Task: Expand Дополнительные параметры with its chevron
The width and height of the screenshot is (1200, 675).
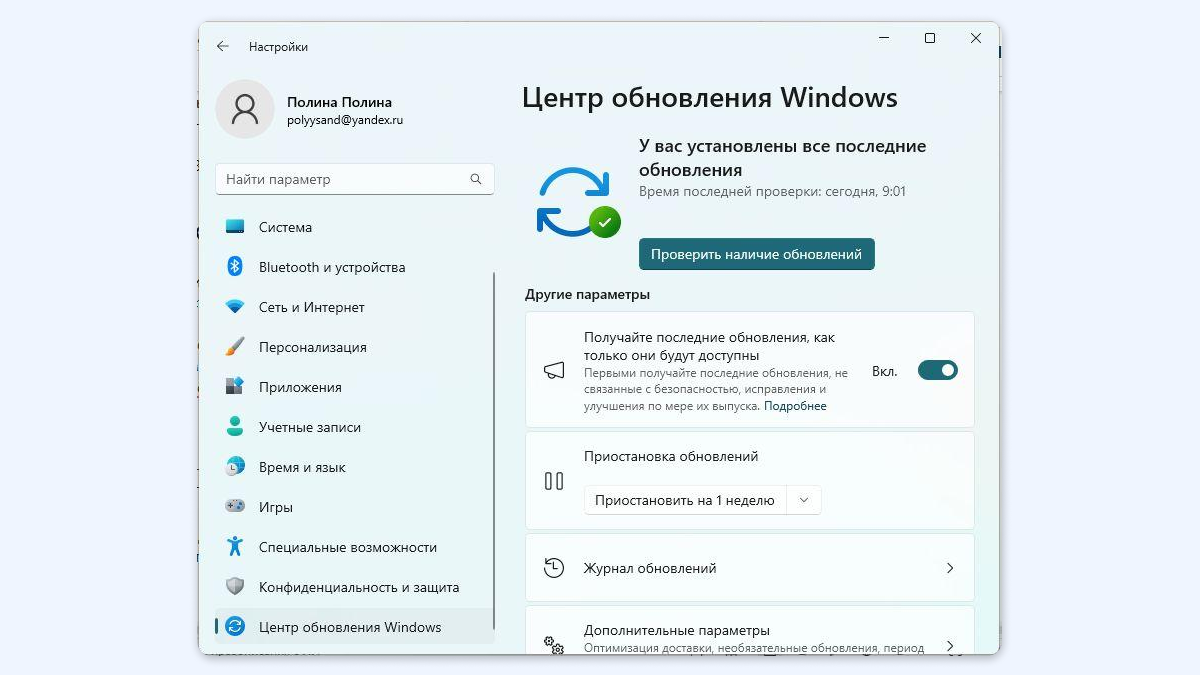Action: [x=950, y=646]
